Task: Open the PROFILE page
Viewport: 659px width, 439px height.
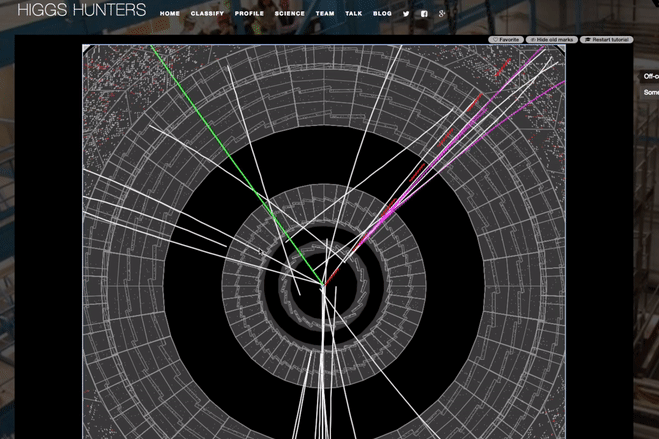Action: pos(249,13)
